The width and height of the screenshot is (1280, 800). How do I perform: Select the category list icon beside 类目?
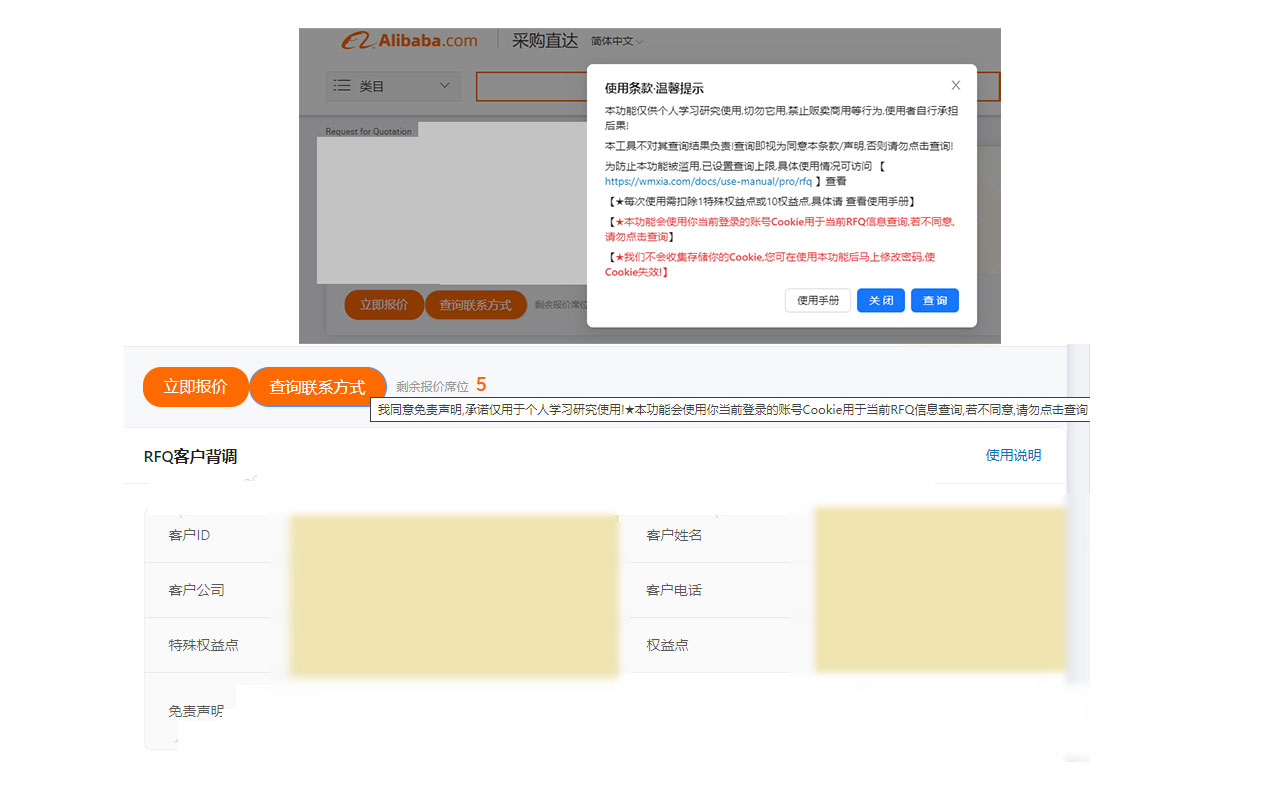click(x=341, y=86)
